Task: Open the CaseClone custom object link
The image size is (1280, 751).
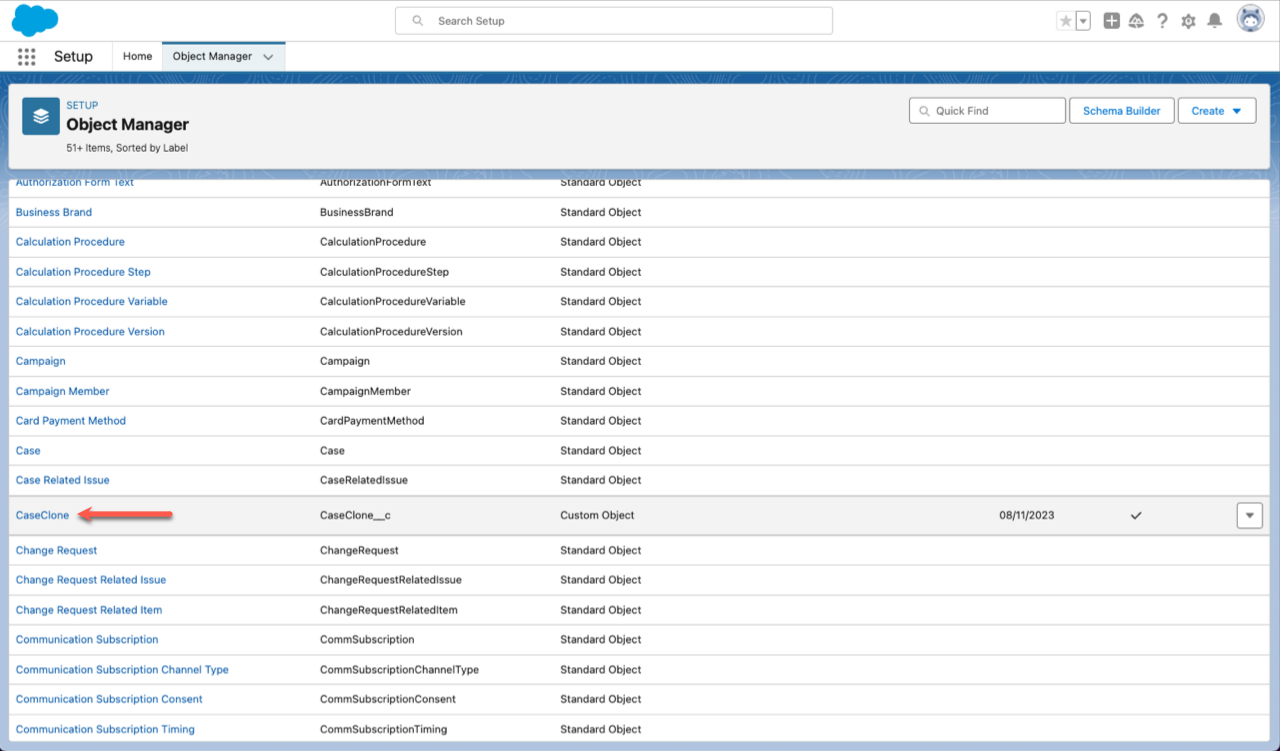Action: [x=43, y=515]
